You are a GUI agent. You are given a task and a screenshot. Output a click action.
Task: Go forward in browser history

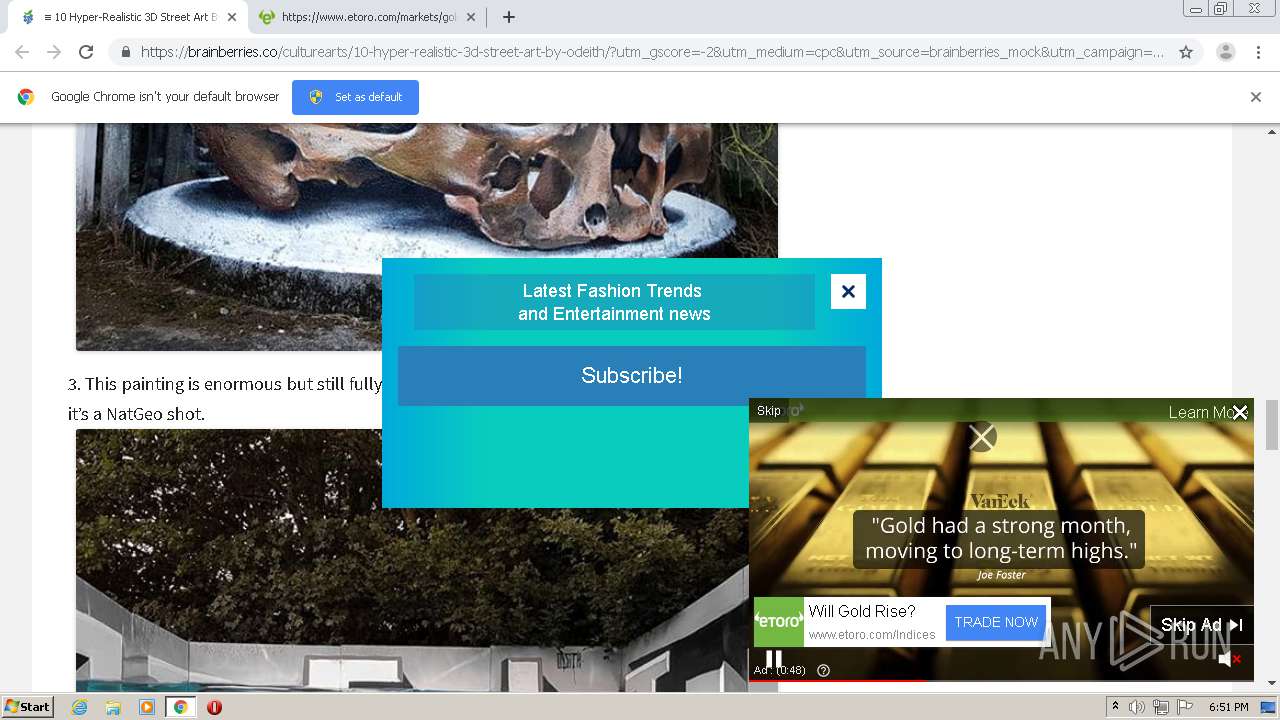[x=54, y=52]
